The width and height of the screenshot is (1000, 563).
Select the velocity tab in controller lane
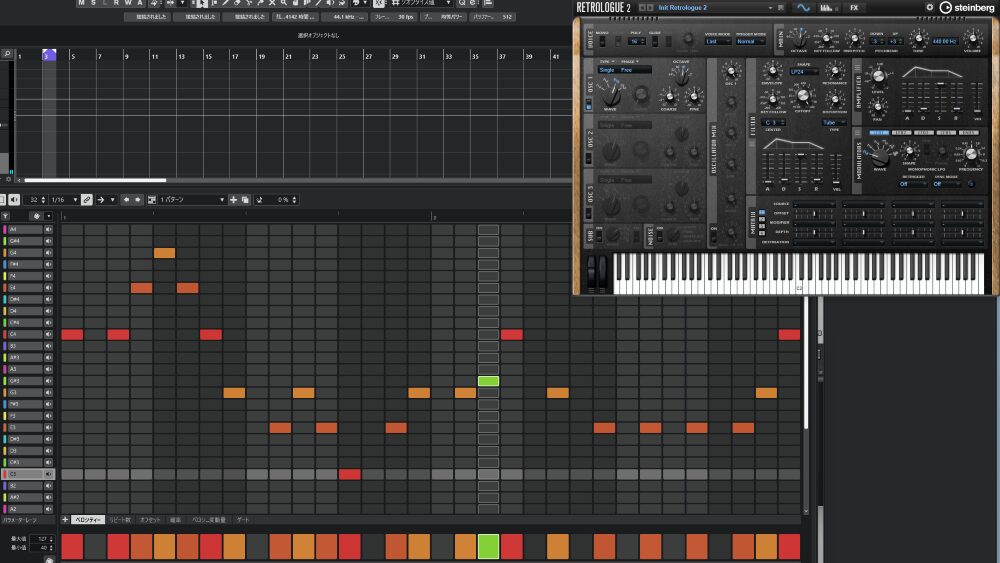[x=87, y=520]
